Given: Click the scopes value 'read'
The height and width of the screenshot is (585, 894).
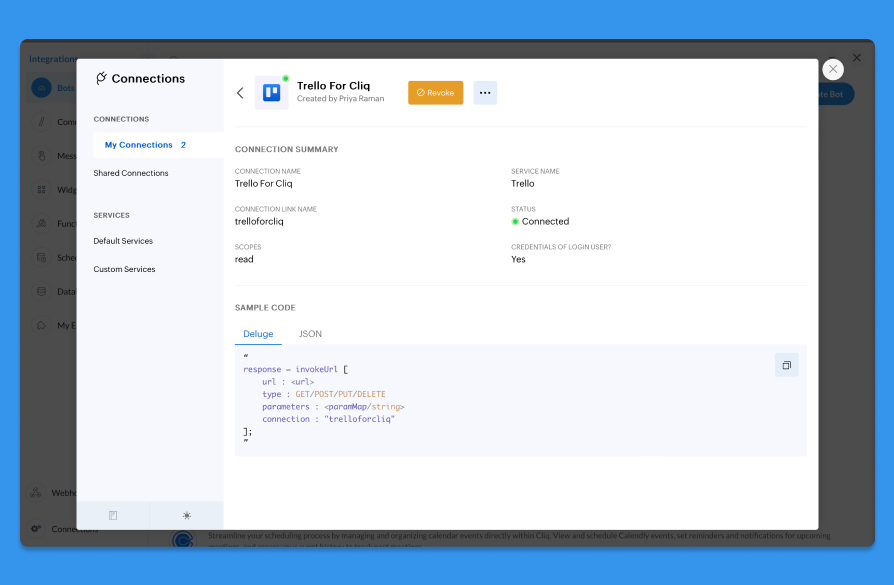Looking at the screenshot, I should click(244, 259).
